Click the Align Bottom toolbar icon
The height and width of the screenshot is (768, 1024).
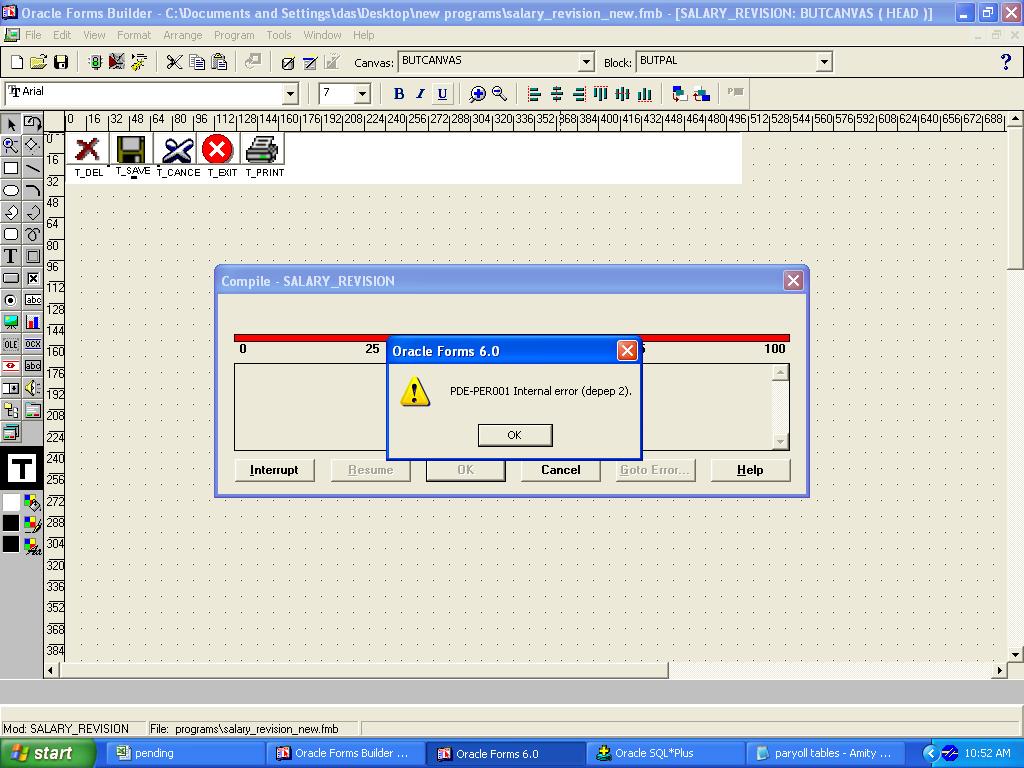645,94
